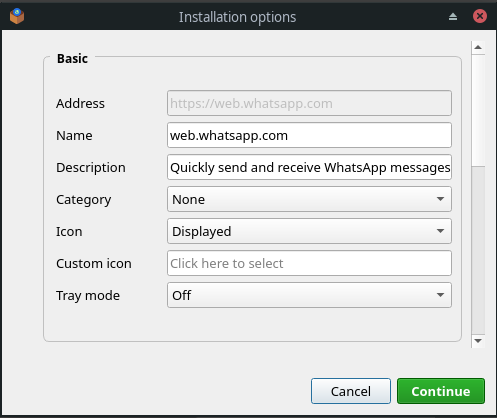Roll up the window with the eject-shaped icon
The width and height of the screenshot is (497, 418).
[453, 16]
